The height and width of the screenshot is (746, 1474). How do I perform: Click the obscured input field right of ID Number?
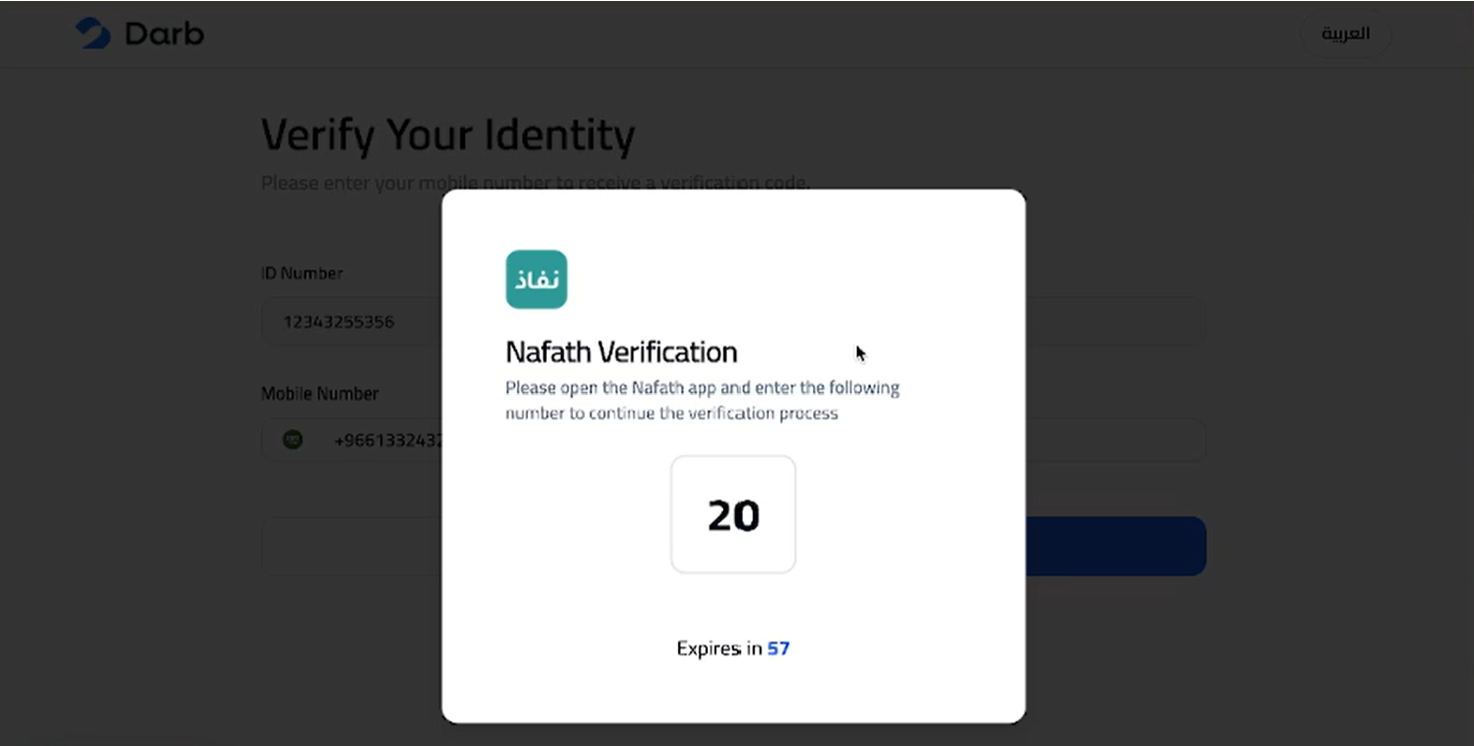tap(1115, 322)
